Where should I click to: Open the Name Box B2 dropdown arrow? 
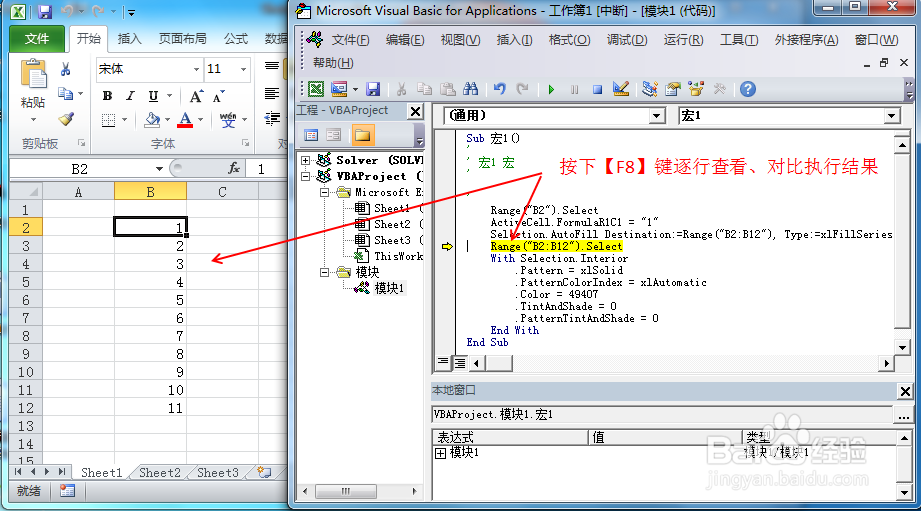[159, 169]
